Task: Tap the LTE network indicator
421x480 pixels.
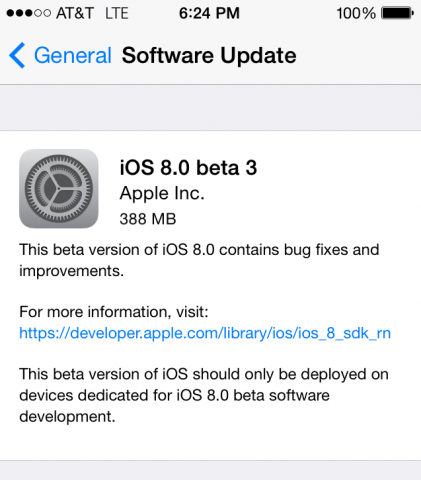Action: (117, 13)
